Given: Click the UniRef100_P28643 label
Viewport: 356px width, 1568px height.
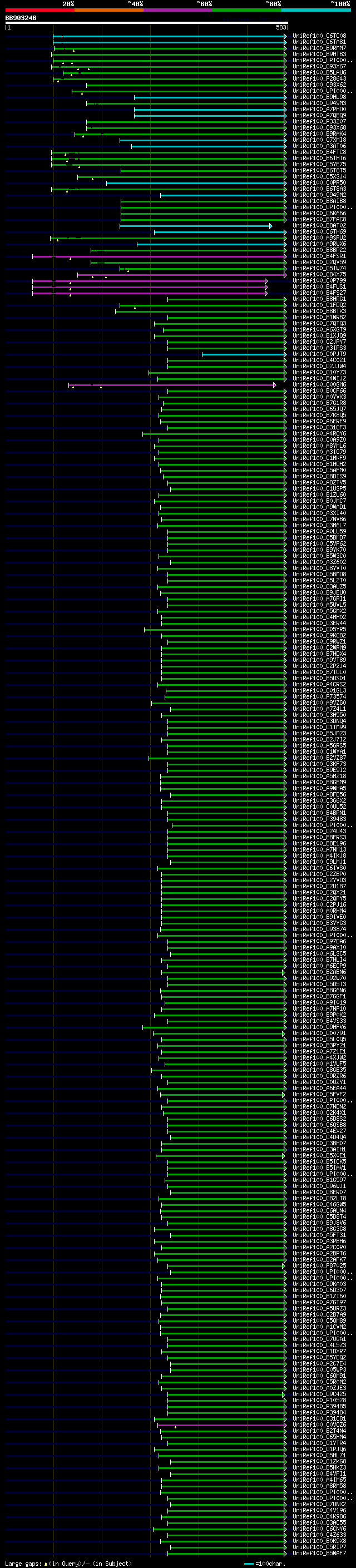Looking at the screenshot, I should [x=319, y=78].
